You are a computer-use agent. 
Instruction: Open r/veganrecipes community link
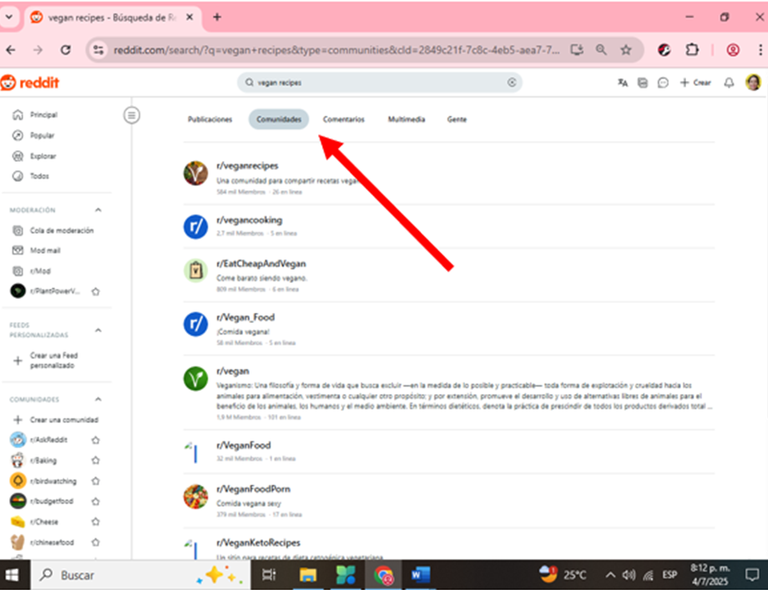[247, 165]
